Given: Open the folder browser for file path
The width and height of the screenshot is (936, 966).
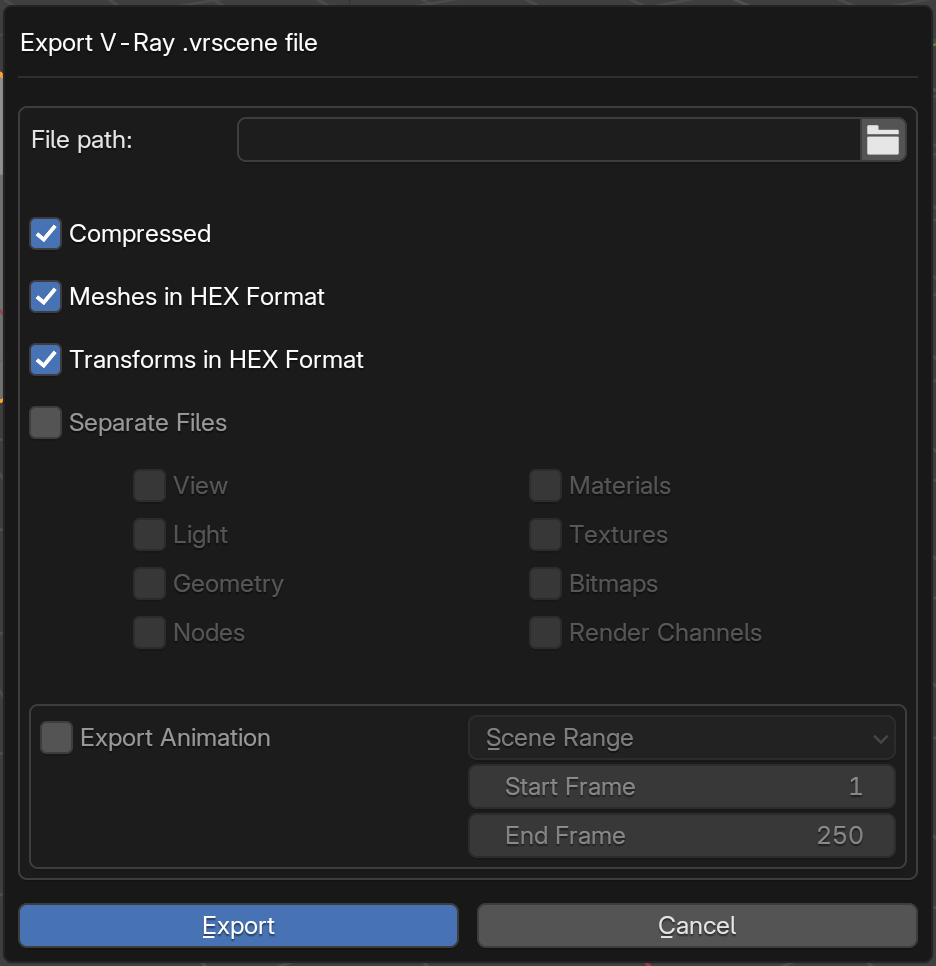Looking at the screenshot, I should click(x=882, y=140).
